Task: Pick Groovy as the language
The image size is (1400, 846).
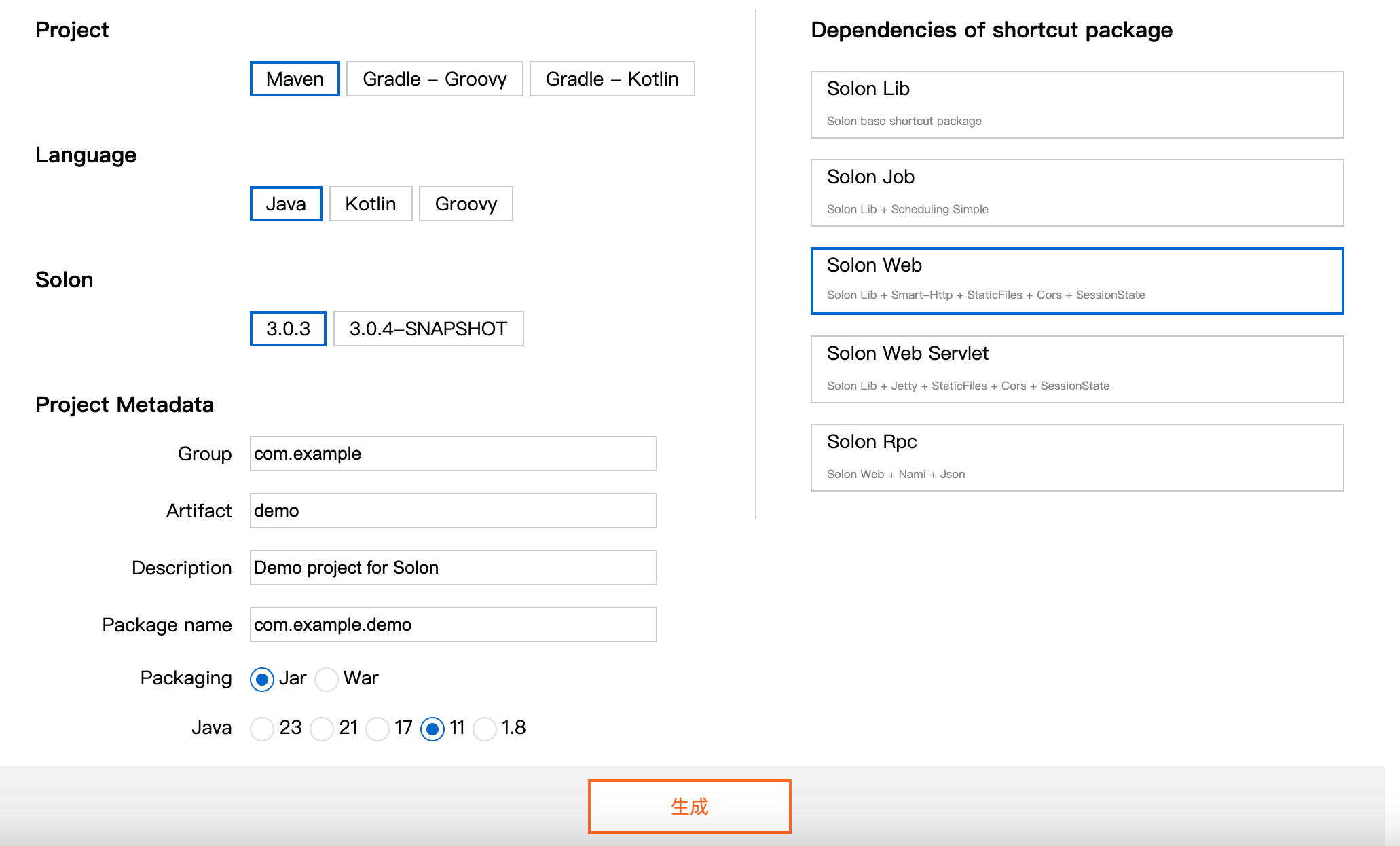Action: click(466, 204)
